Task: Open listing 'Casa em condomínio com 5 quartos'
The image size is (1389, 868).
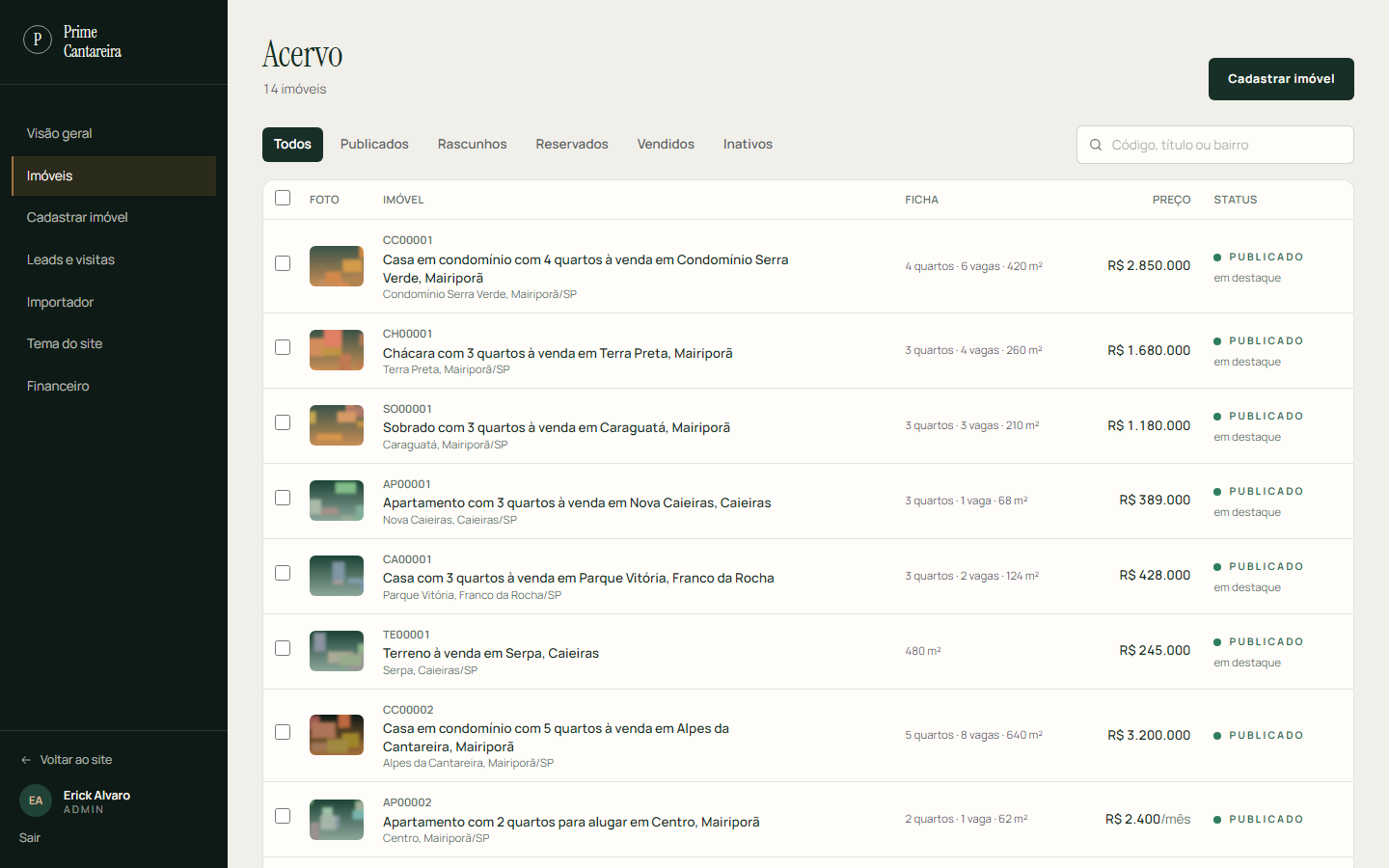Action: point(556,738)
